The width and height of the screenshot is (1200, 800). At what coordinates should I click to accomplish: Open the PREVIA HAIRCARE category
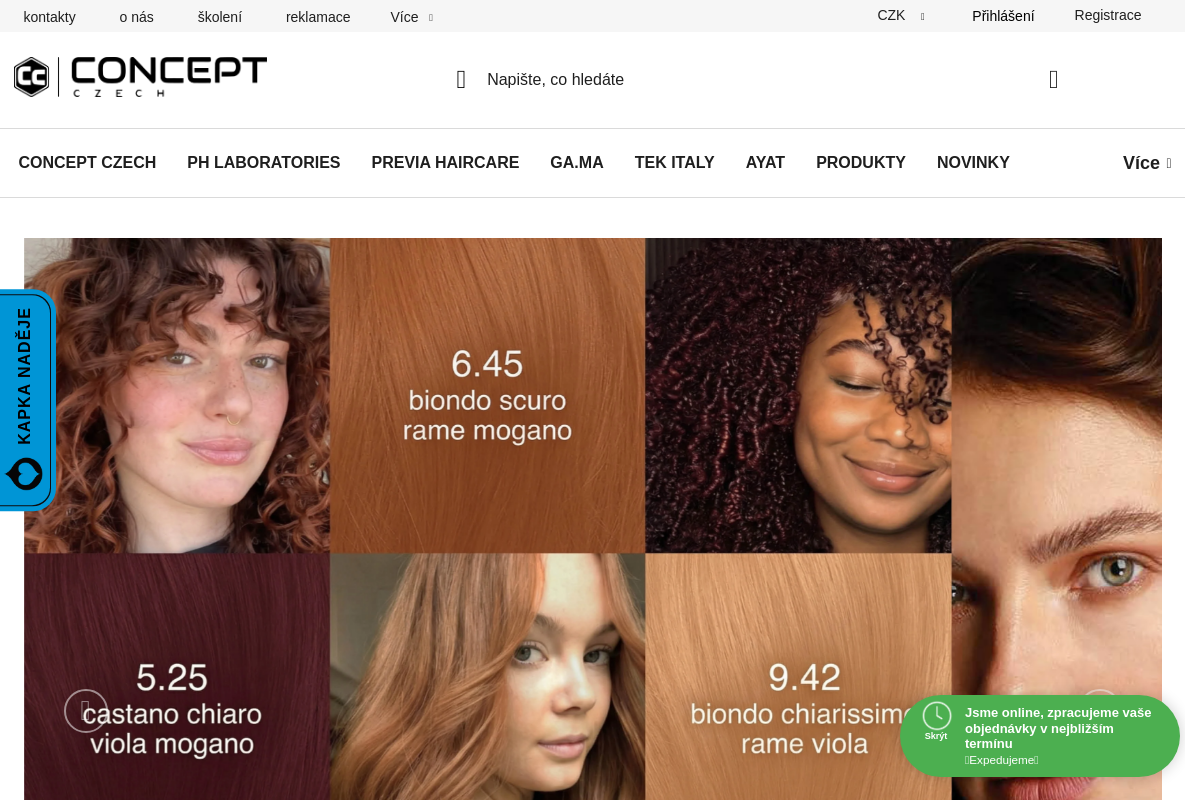point(445,163)
